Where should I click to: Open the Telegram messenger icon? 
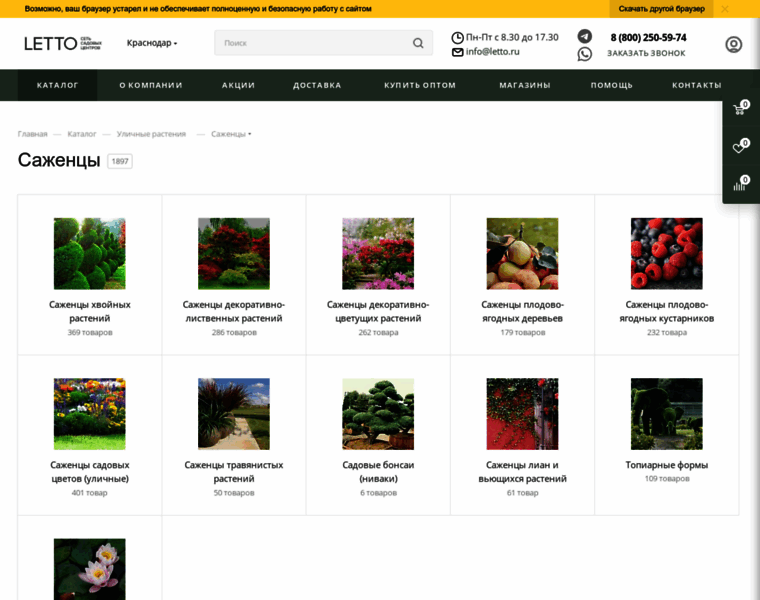tap(585, 36)
